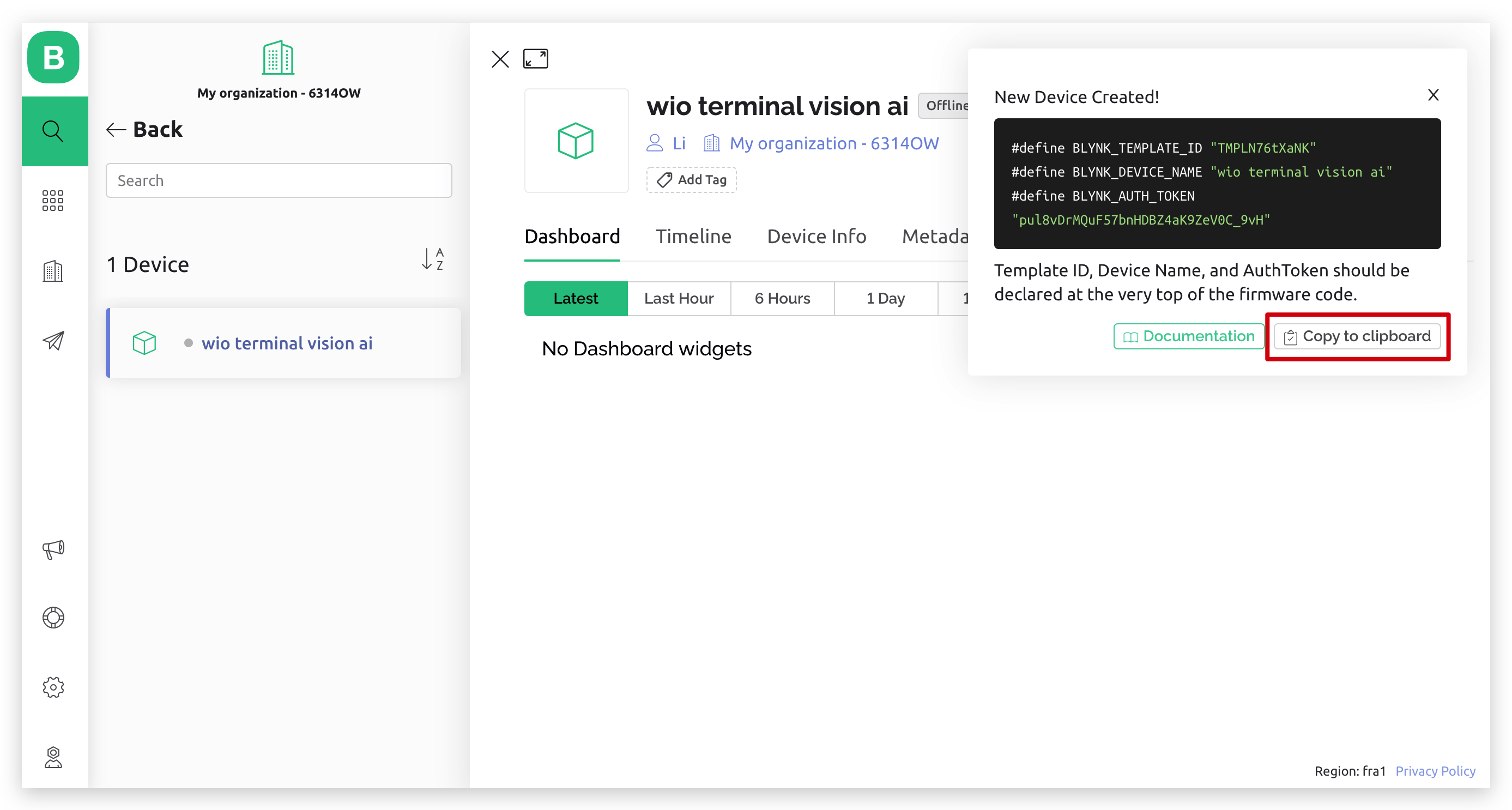Click the Search input field
This screenshot has width=1512, height=810.
(x=279, y=180)
